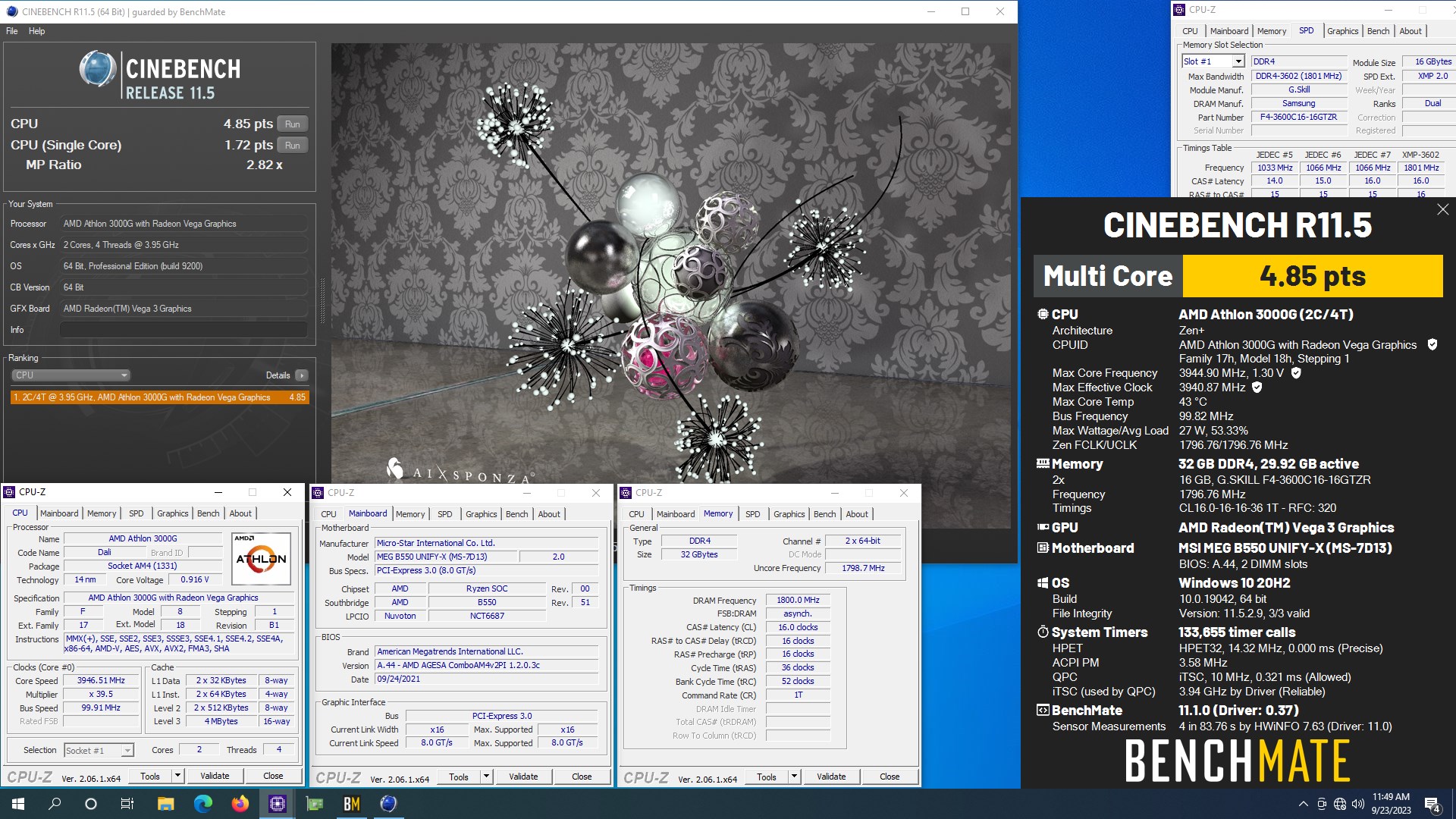Open Tools dropdown arrow in CPU window

(x=177, y=776)
